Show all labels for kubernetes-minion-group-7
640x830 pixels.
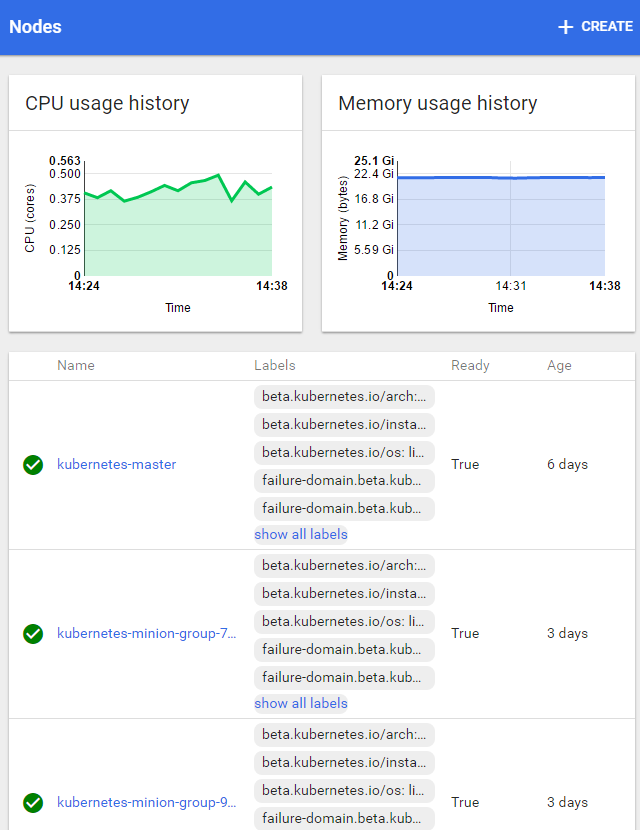click(300, 703)
